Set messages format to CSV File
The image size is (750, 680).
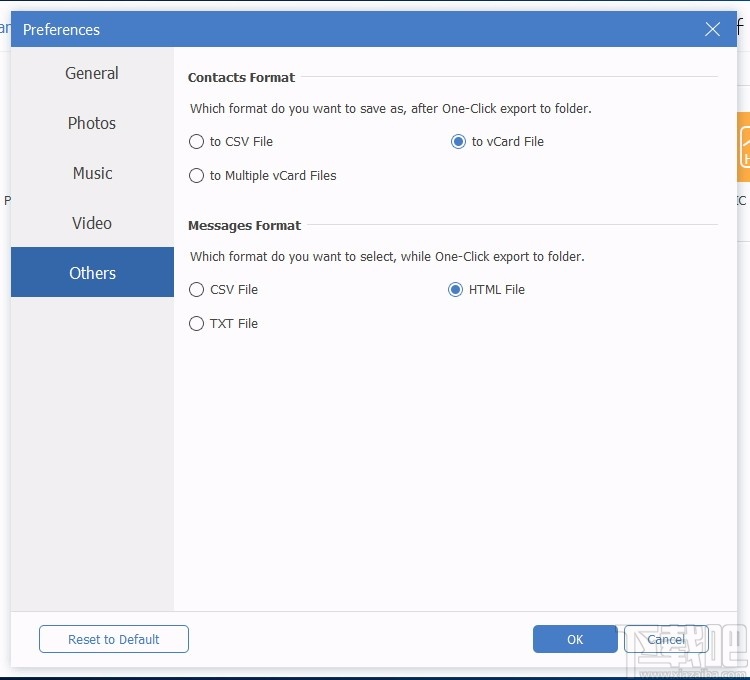click(x=197, y=290)
